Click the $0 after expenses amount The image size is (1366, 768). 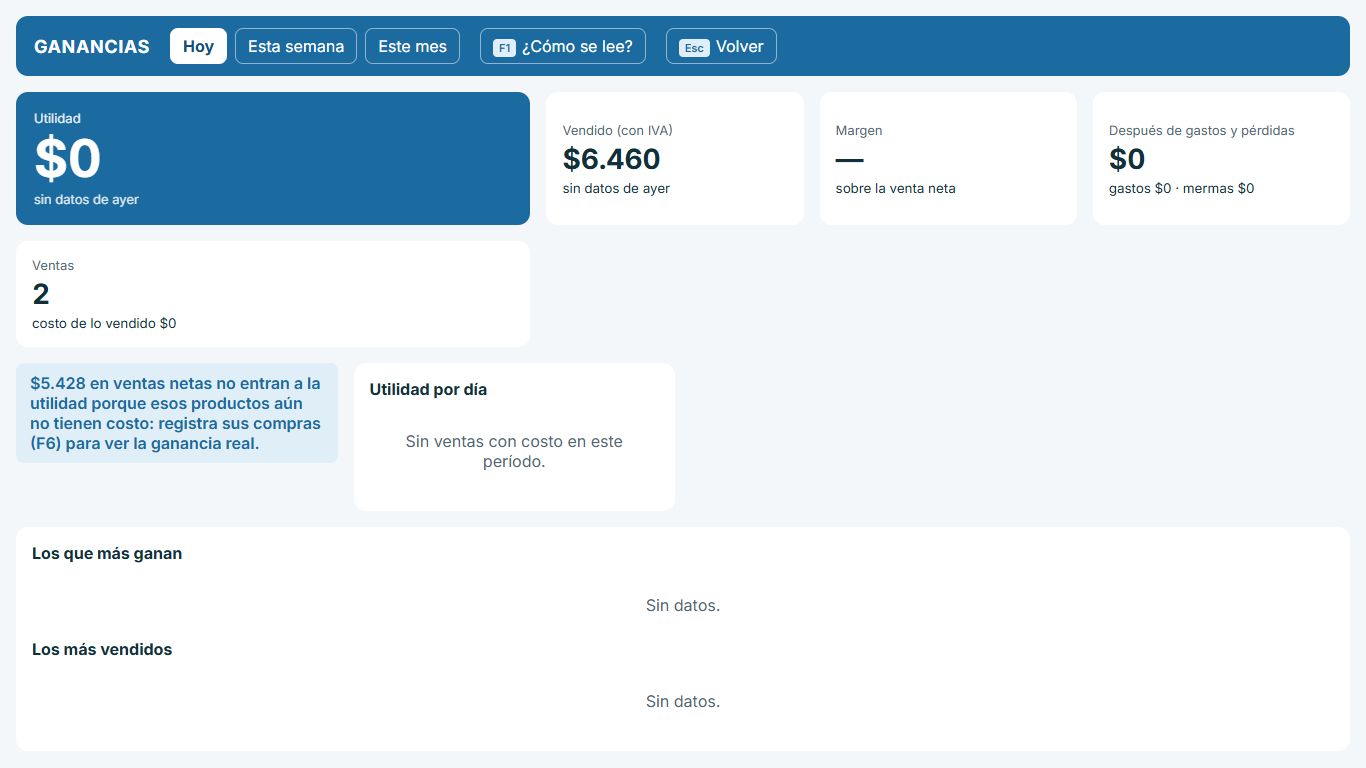tap(1127, 159)
